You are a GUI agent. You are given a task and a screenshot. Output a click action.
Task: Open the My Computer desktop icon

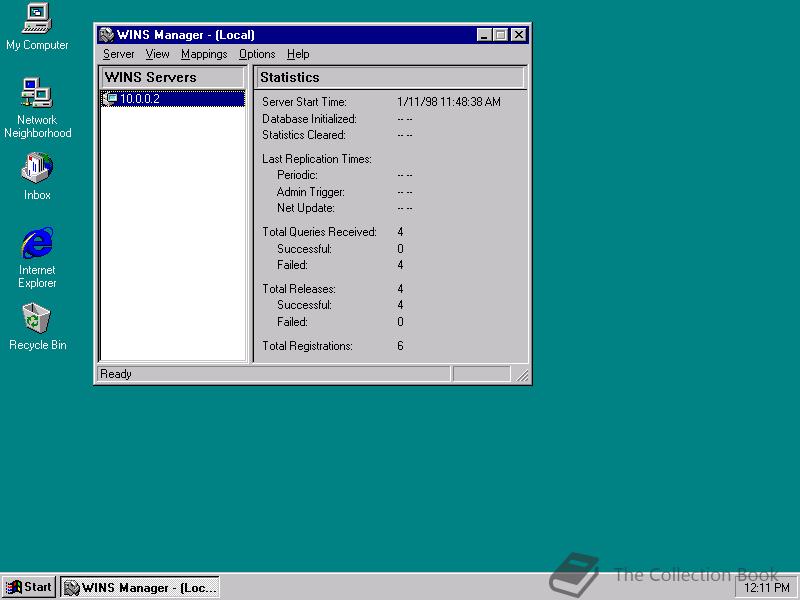(x=37, y=27)
